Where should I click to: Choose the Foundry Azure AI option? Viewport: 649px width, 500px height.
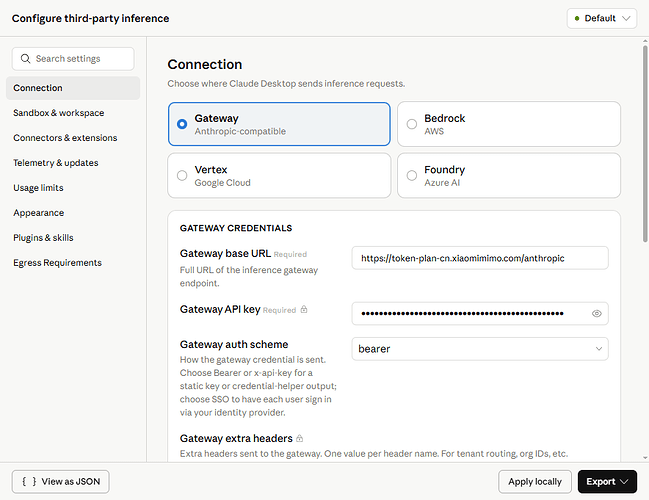coord(509,175)
